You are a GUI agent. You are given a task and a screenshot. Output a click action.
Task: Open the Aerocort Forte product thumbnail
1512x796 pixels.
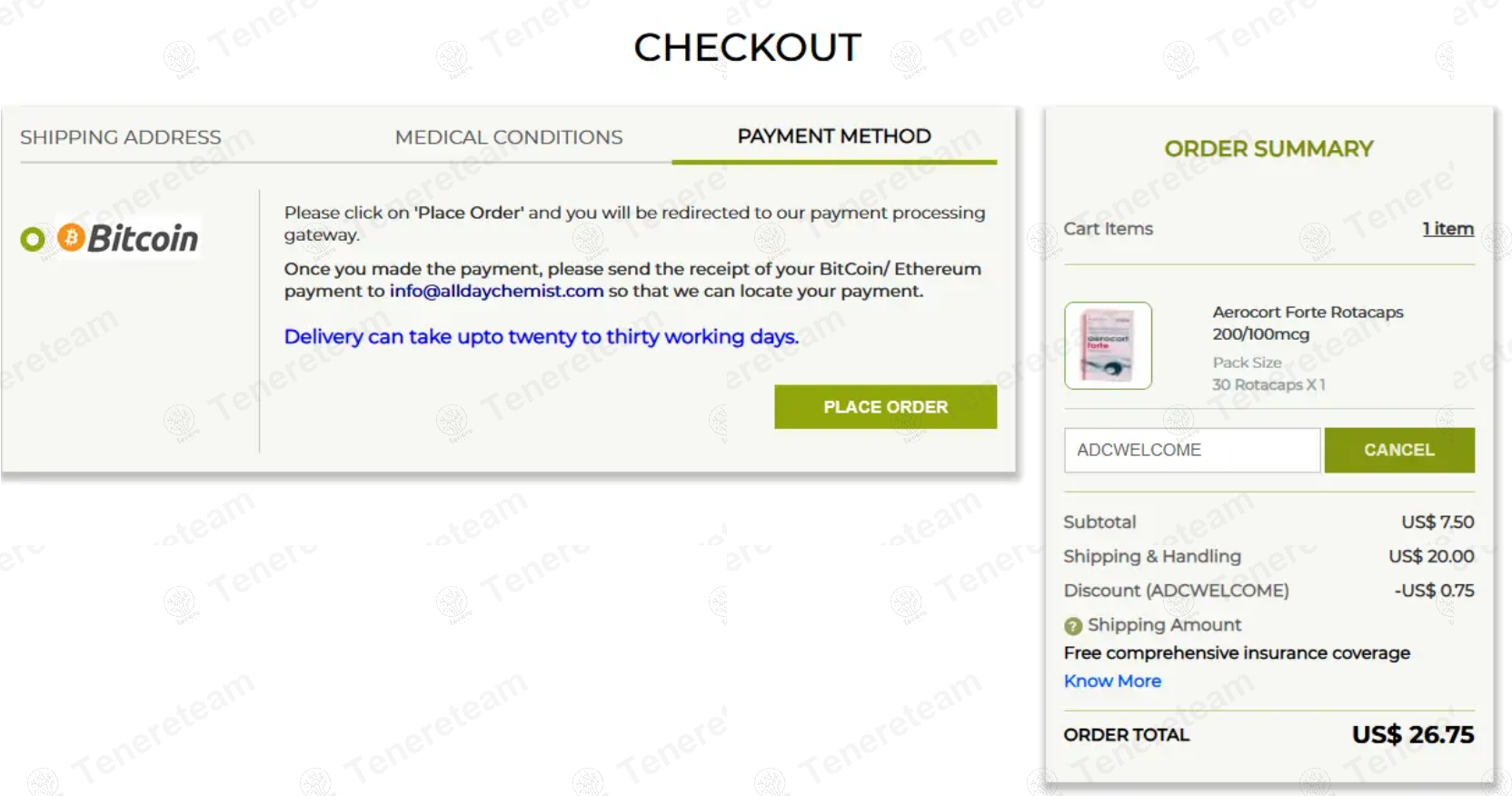coord(1108,346)
